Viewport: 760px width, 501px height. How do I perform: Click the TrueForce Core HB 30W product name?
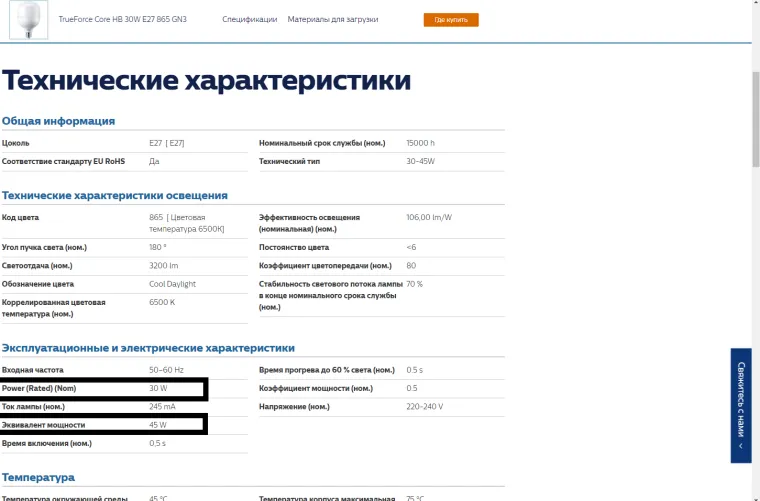[x=123, y=20]
